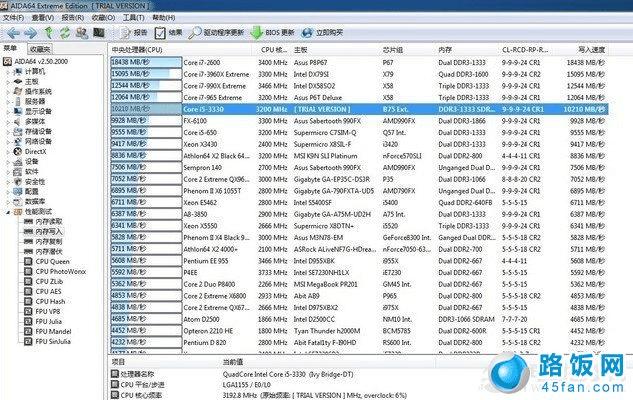The height and width of the screenshot is (400, 633).
Task: Select 内存写入 memory write benchmark
Action: coord(48,232)
